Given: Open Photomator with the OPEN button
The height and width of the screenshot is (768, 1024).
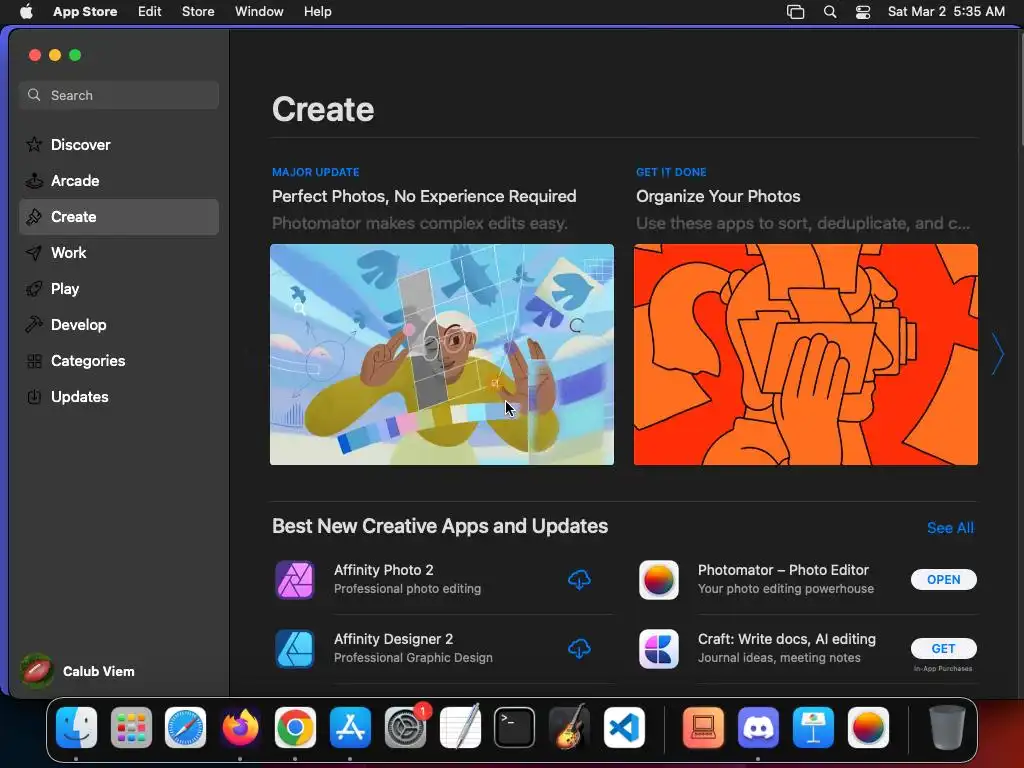Looking at the screenshot, I should 944,579.
